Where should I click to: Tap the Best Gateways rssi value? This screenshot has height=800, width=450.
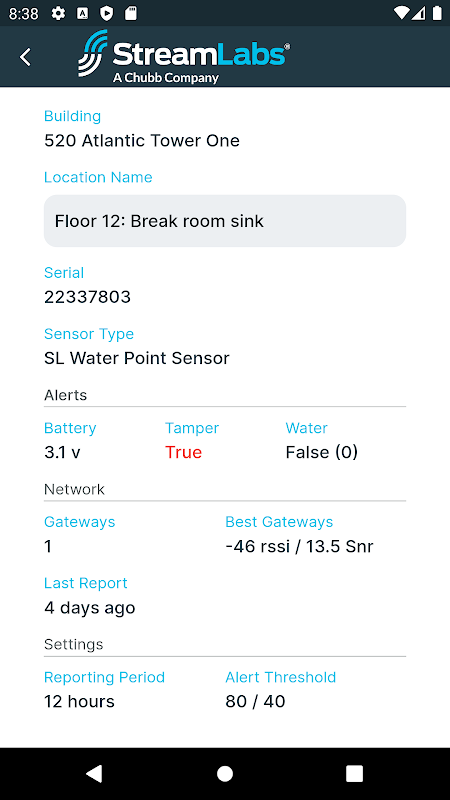(x=299, y=546)
